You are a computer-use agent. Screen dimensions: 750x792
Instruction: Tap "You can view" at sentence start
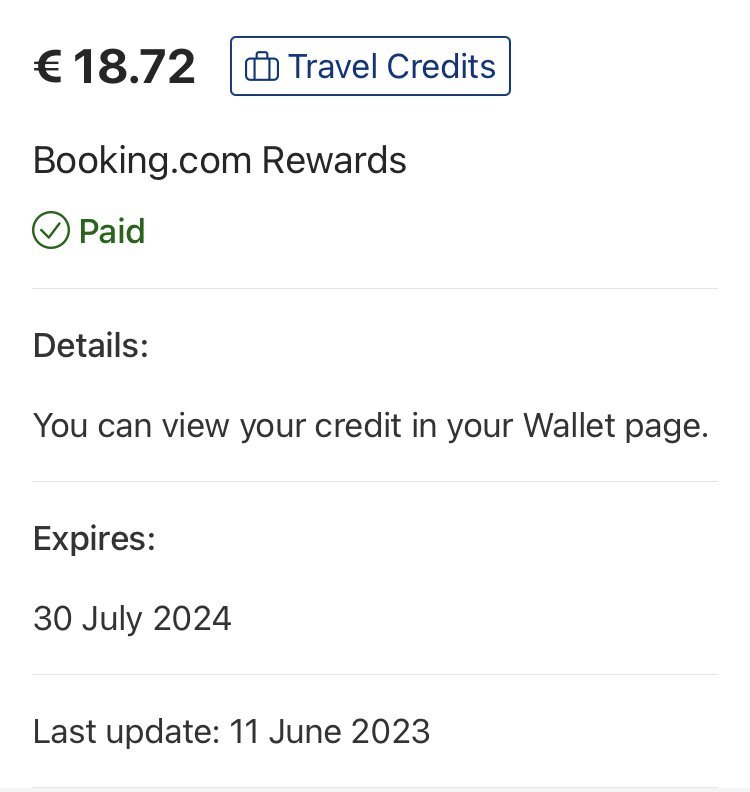tap(131, 425)
